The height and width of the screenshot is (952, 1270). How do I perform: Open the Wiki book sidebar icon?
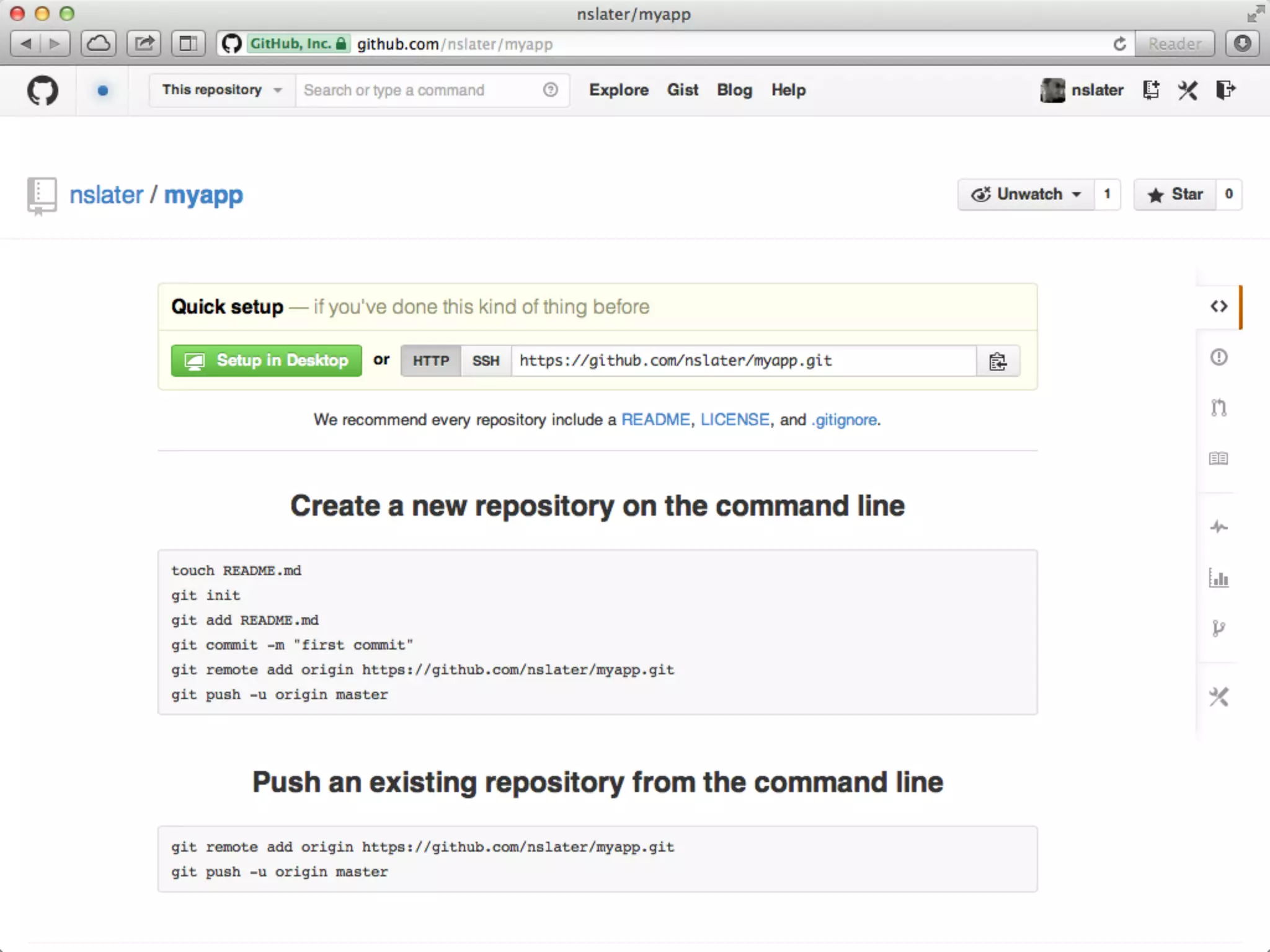click(x=1219, y=459)
